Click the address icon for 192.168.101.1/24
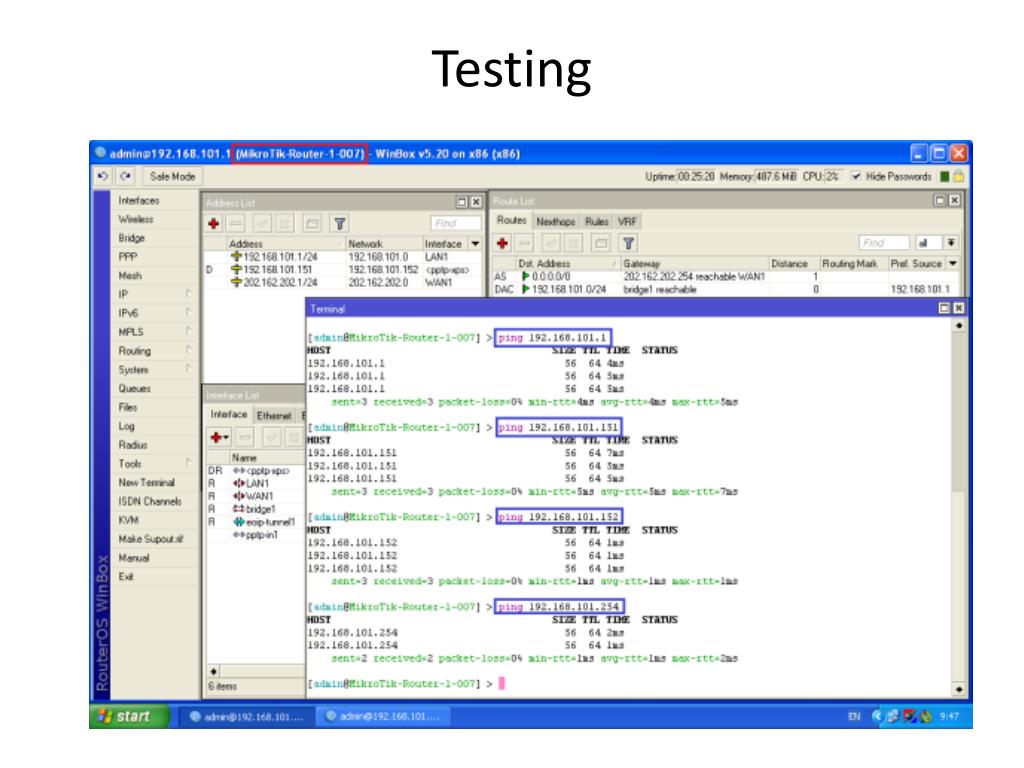This screenshot has height=768, width=1024. 236,257
